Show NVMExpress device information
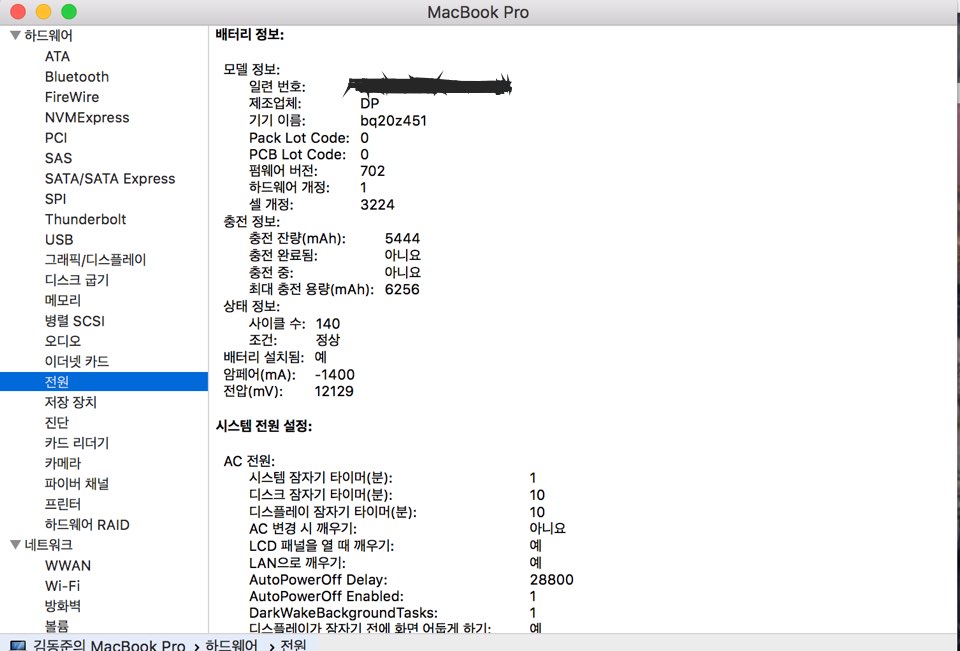Screen dimensions: 960x651 click(87, 117)
